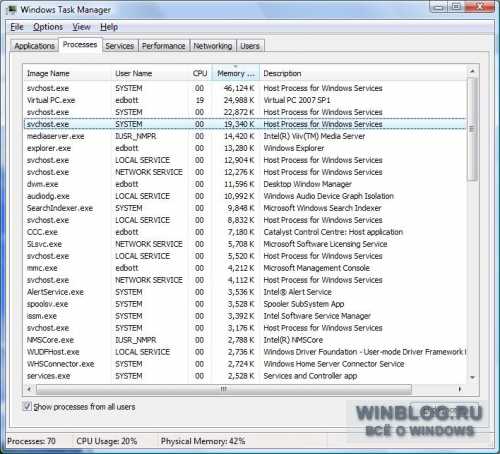Select the explorer.exe process
Image resolution: width=500 pixels, height=454 pixels.
pyautogui.click(x=245, y=148)
